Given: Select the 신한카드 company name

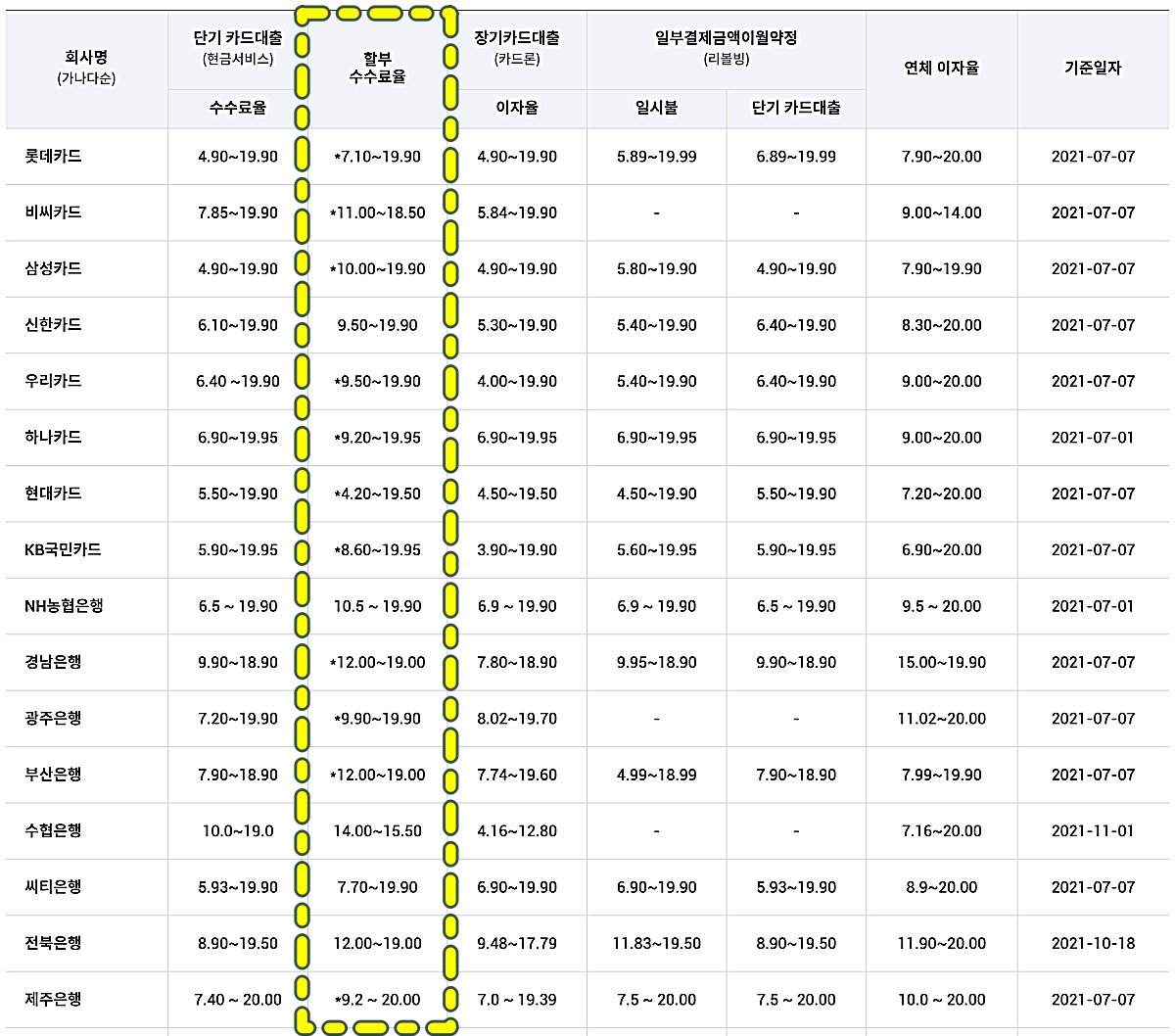Looking at the screenshot, I should [x=53, y=325].
